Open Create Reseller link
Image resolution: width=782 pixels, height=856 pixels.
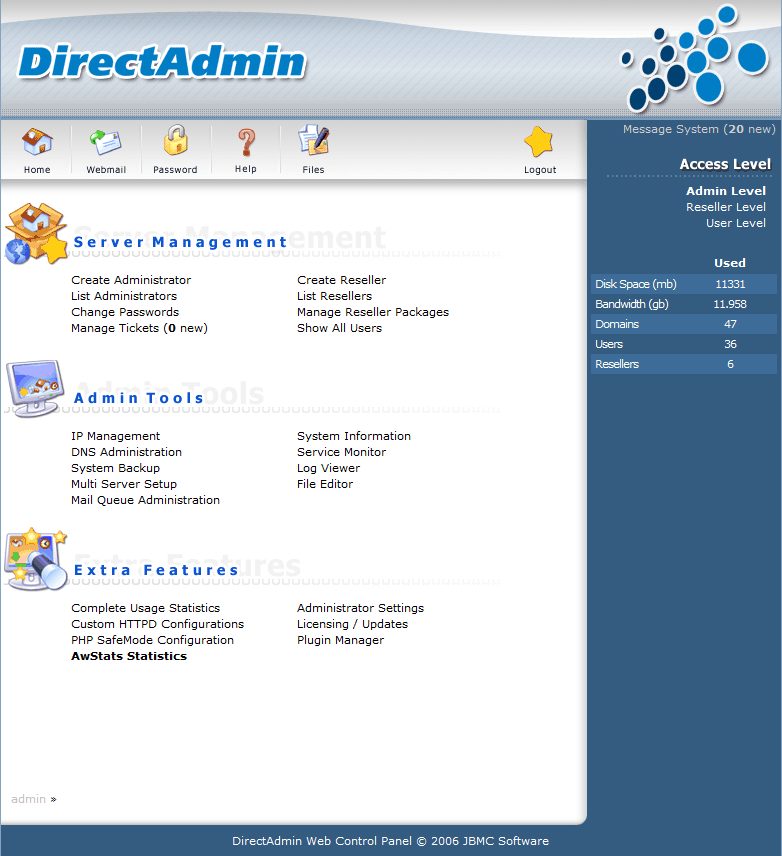click(341, 280)
